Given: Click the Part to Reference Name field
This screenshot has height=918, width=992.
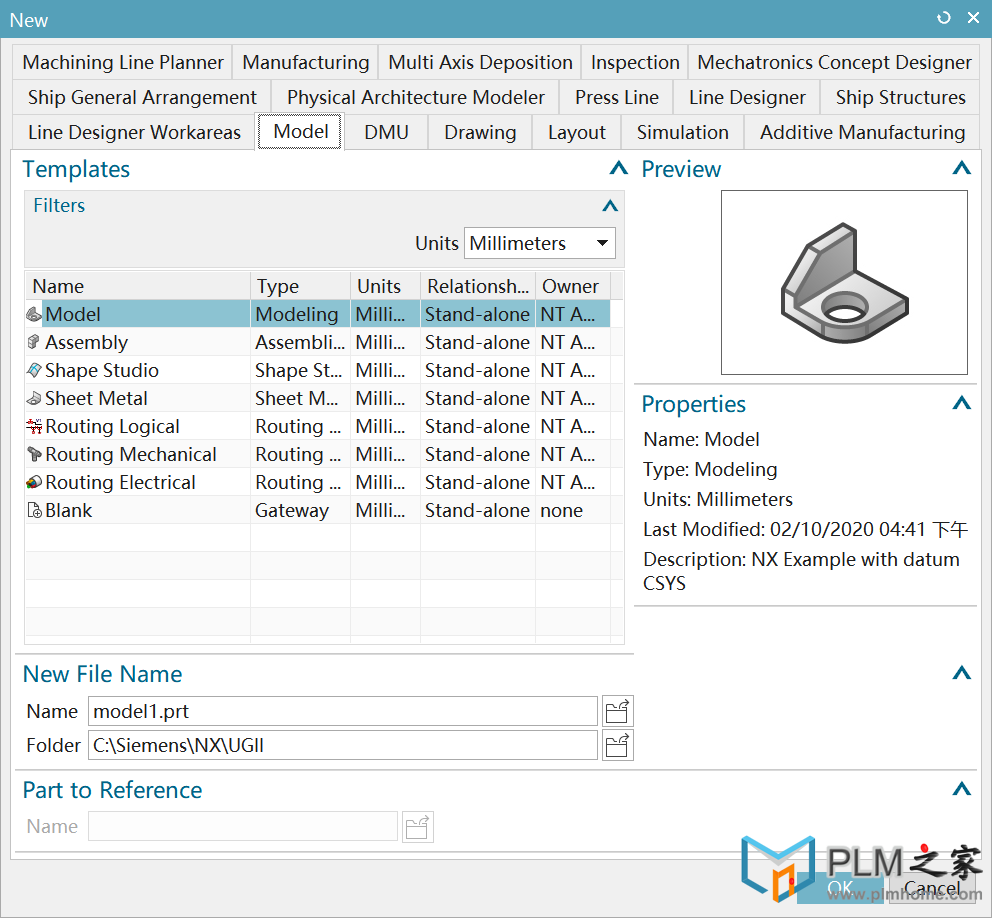Looking at the screenshot, I should (x=242, y=826).
